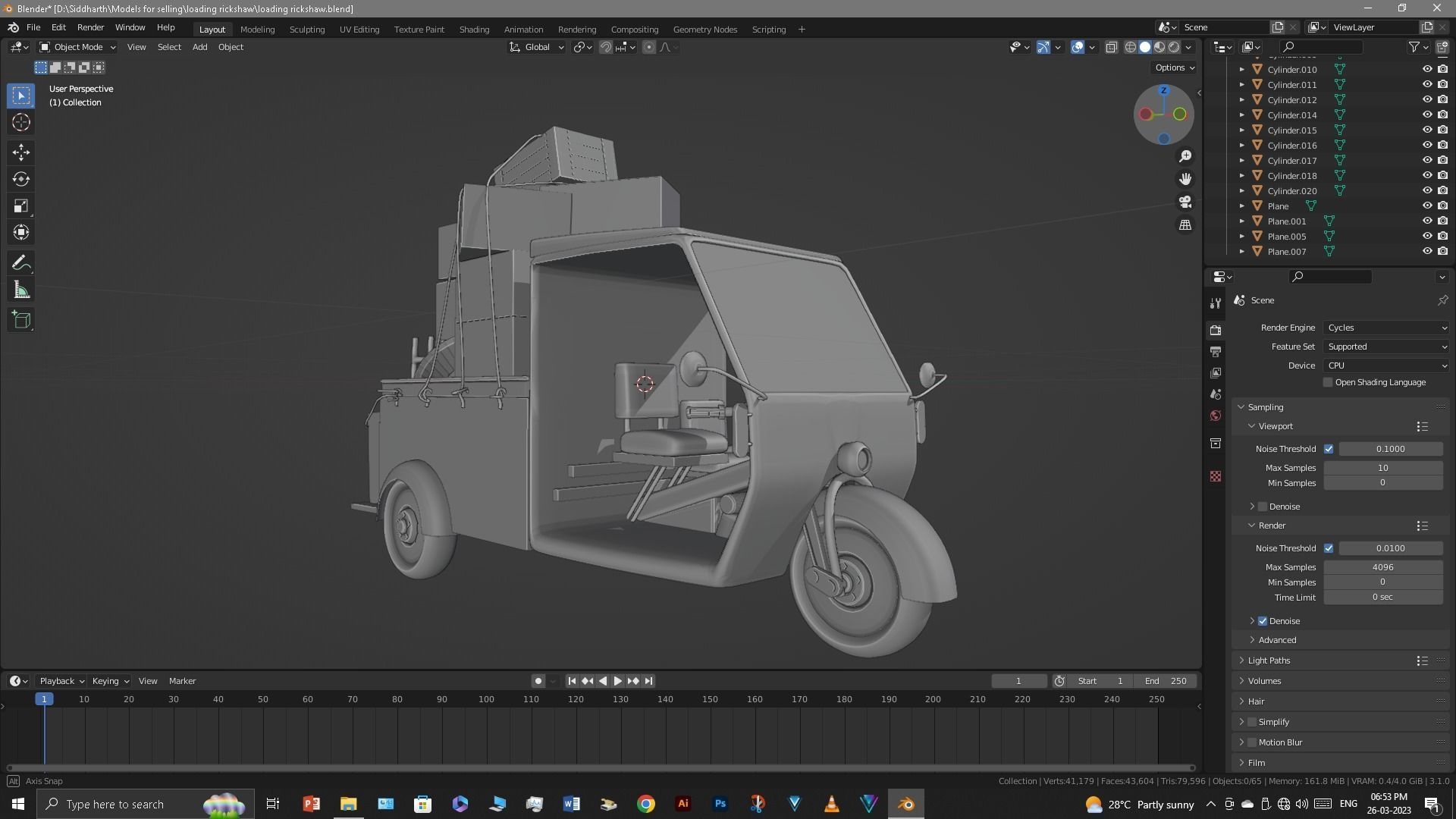Open Global transform orientation dropdown
The width and height of the screenshot is (1456, 819).
536,47
